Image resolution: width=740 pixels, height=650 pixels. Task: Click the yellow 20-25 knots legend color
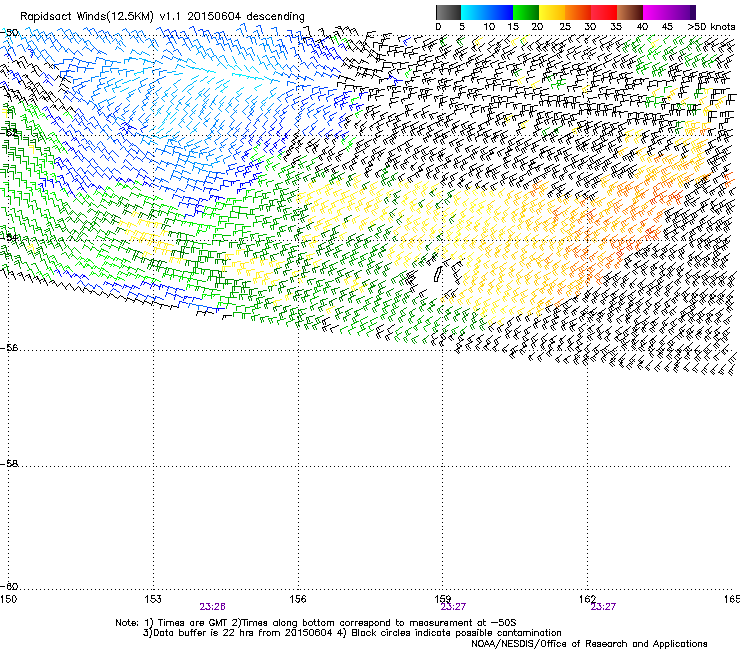click(x=552, y=12)
